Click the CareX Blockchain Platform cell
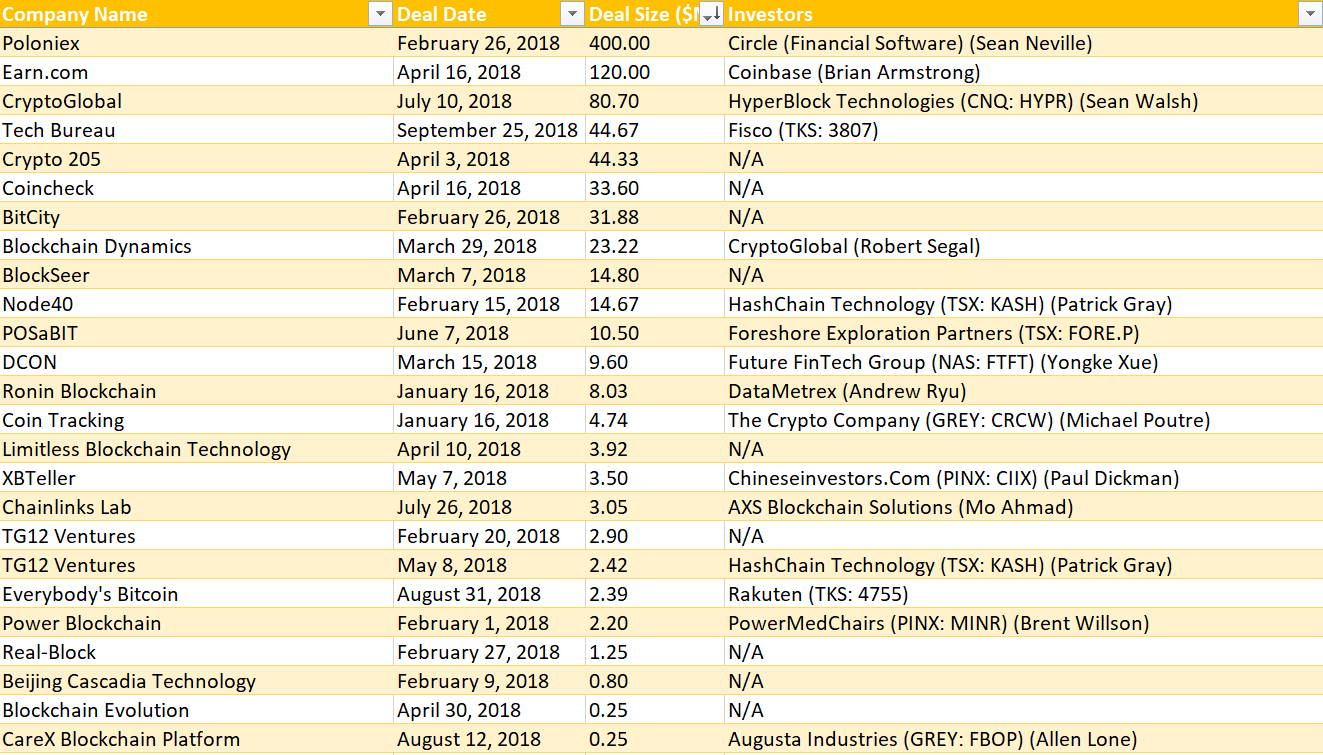 [x=197, y=739]
